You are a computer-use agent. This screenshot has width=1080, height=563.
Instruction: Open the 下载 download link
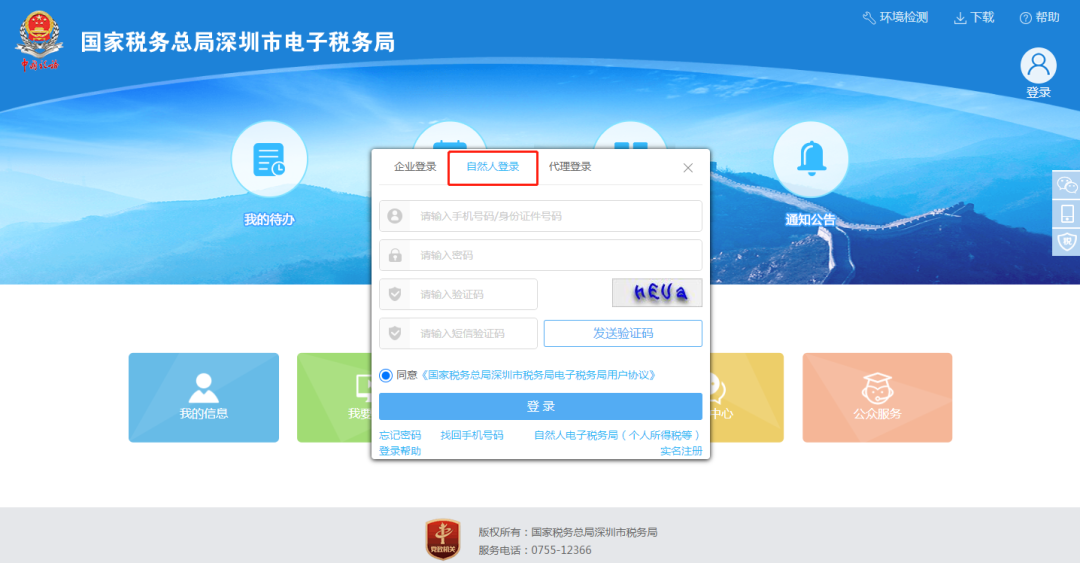(x=974, y=17)
